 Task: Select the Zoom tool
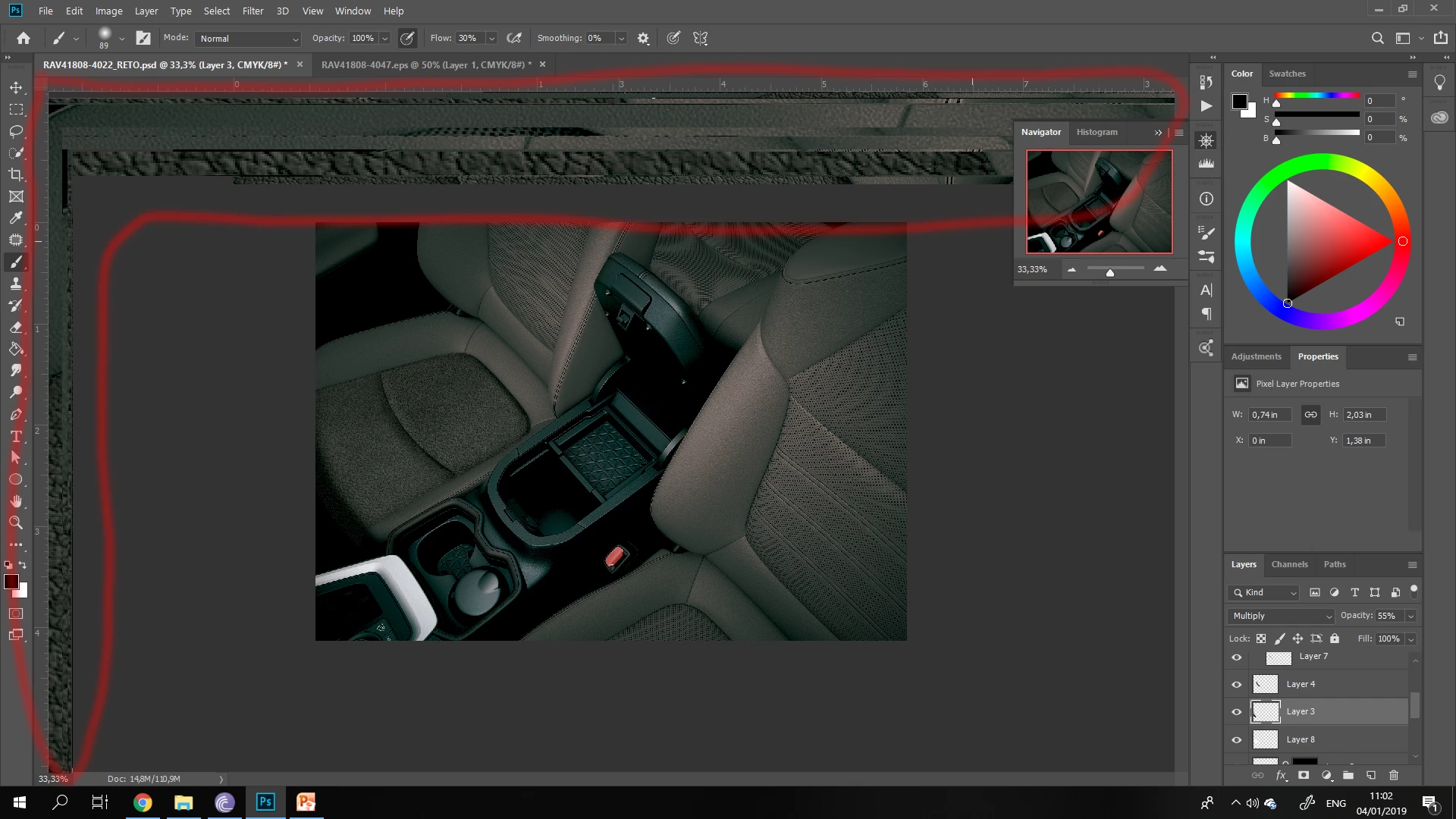(x=16, y=522)
